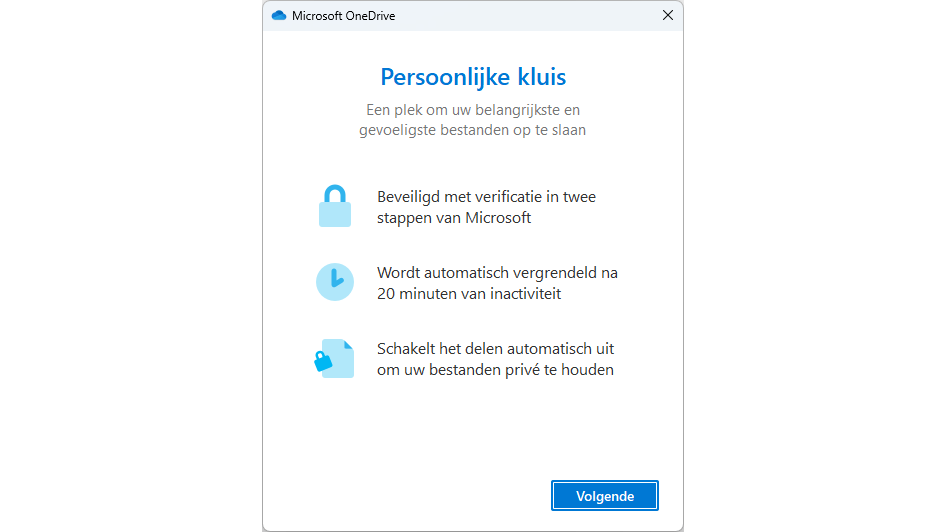This screenshot has height=532, width=946.
Task: Click the "Een plek om uw belangrijkste" subtitle line
Action: coord(473,110)
